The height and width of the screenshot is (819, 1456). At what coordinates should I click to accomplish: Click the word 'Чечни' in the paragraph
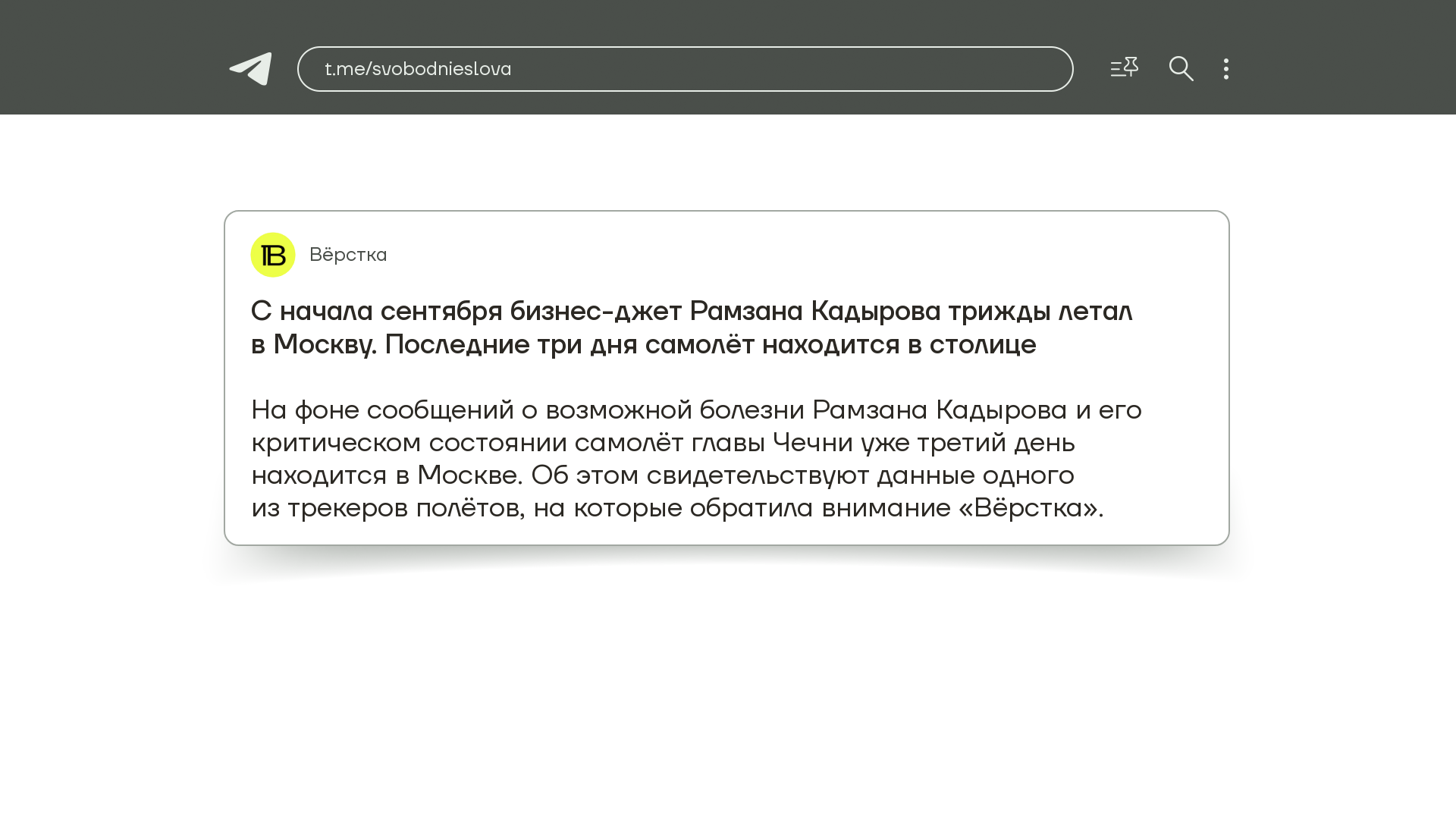(812, 442)
